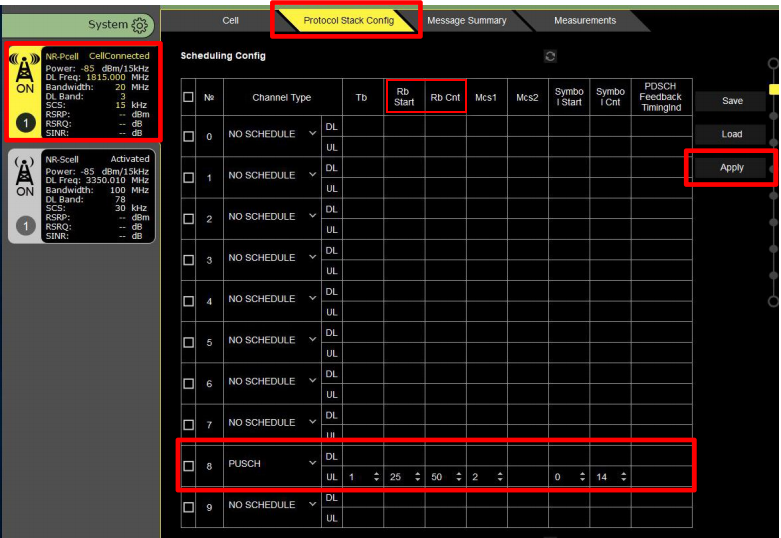Adjust the Rb Cnt stepper showing 50
Image resolution: width=781 pixels, height=538 pixels.
[x=459, y=478]
